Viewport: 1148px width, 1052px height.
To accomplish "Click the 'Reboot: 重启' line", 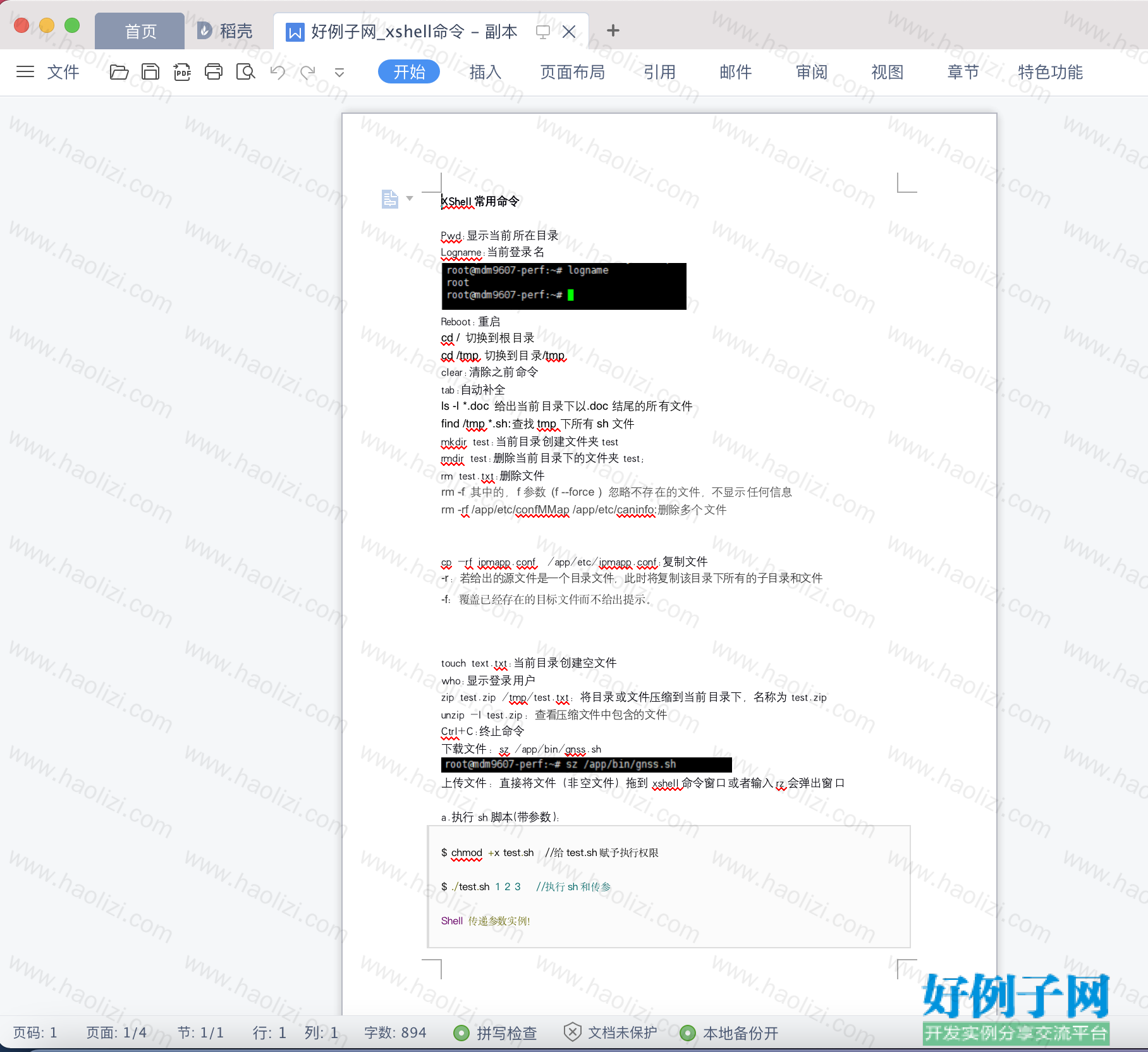I will pos(471,322).
